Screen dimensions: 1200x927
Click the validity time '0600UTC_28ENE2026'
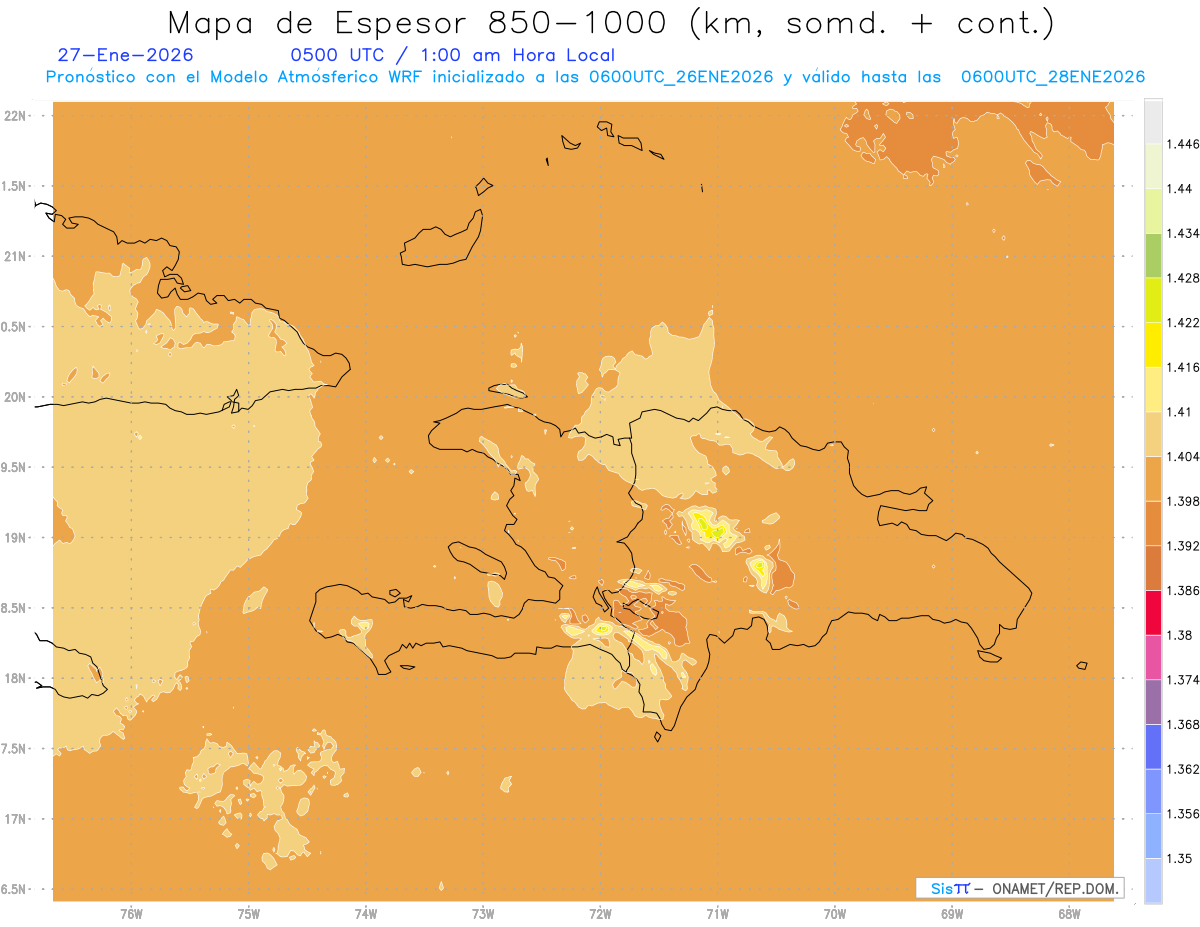pyautogui.click(x=1053, y=77)
